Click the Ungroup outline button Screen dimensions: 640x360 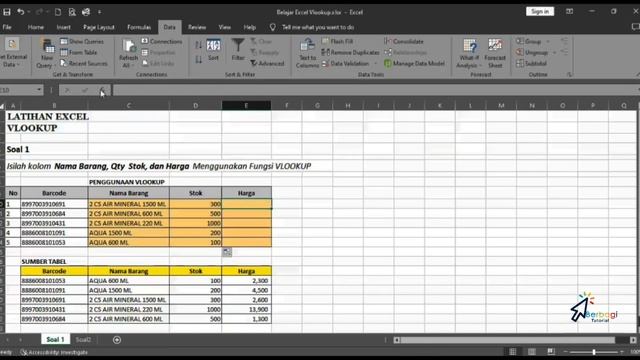coord(532,52)
